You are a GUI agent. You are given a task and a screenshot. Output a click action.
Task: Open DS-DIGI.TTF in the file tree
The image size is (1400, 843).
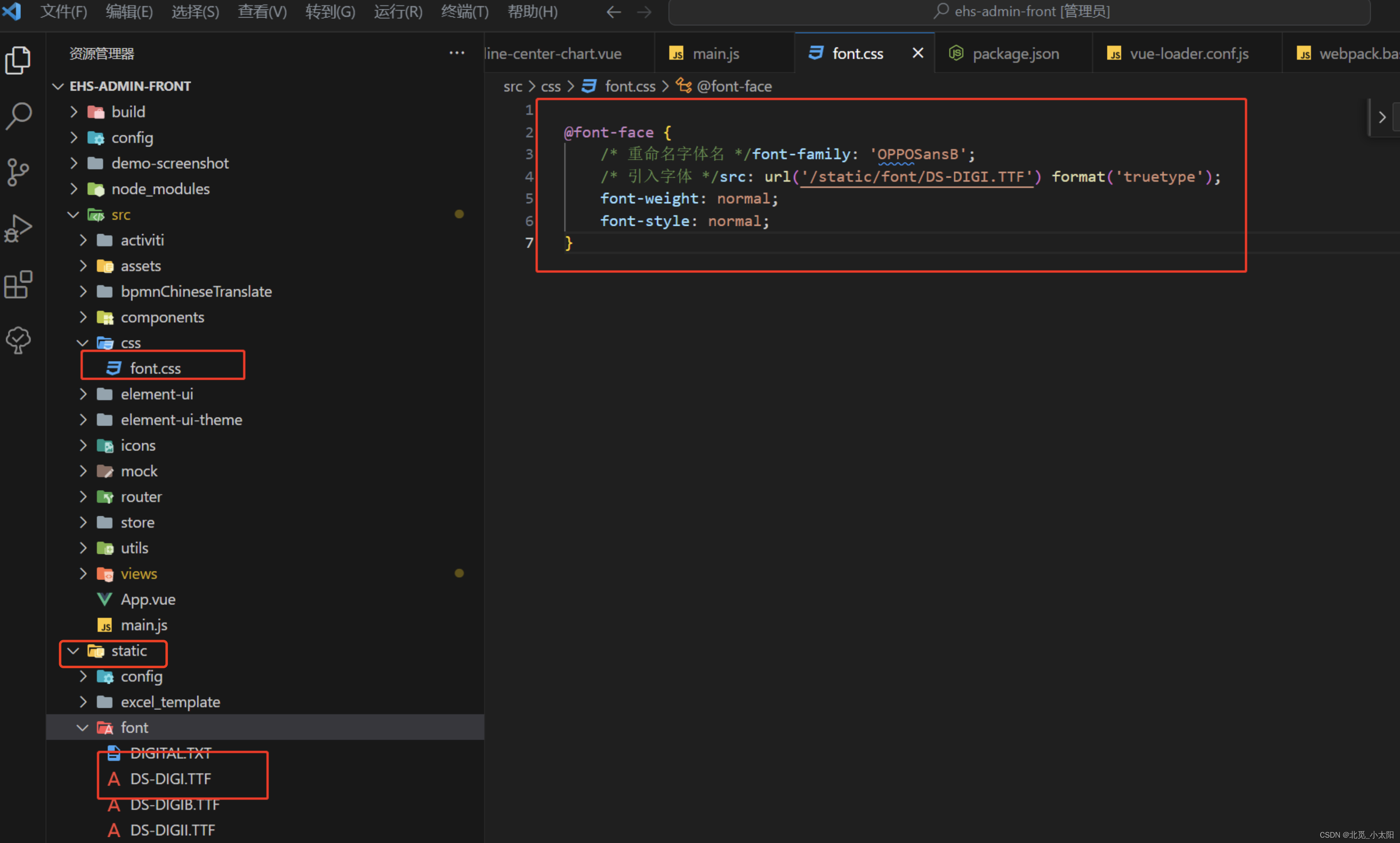coord(170,779)
